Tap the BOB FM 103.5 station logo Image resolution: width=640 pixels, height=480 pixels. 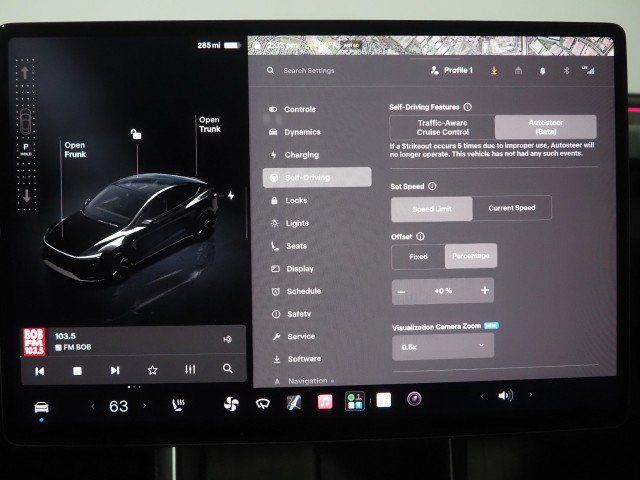[34, 342]
